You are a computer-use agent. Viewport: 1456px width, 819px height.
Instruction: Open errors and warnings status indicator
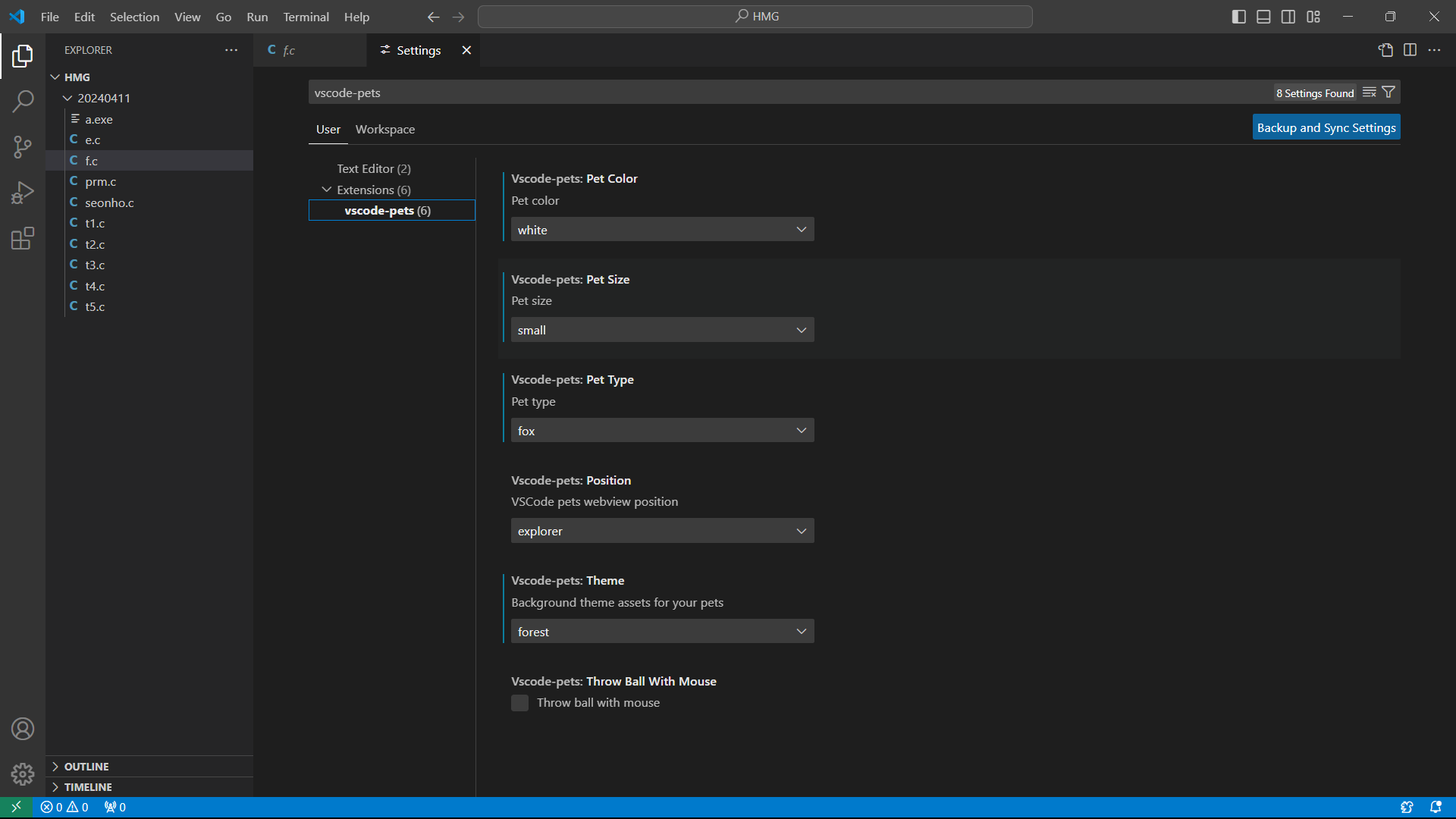pos(64,807)
